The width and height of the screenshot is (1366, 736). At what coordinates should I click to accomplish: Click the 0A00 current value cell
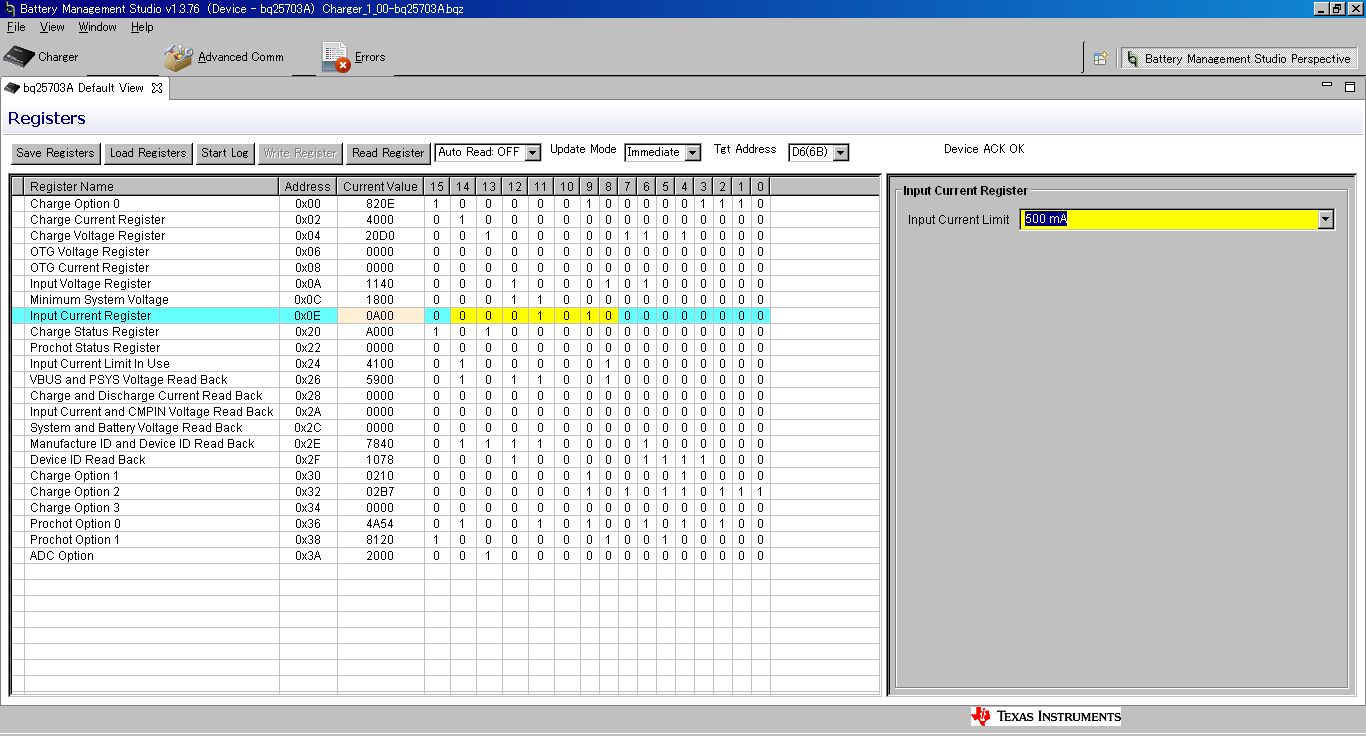380,316
